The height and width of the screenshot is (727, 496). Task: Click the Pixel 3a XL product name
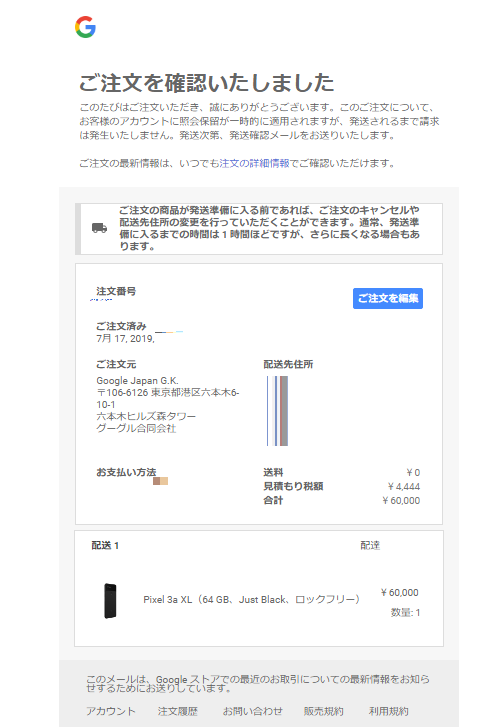click(252, 599)
